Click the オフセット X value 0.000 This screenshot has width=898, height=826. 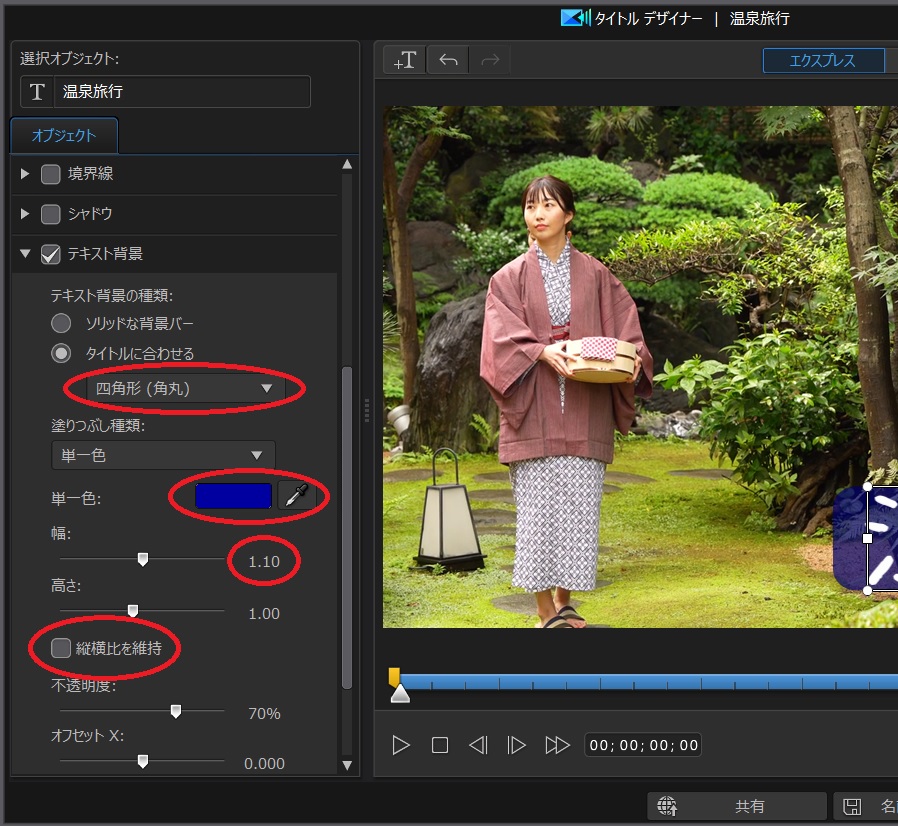coord(264,764)
